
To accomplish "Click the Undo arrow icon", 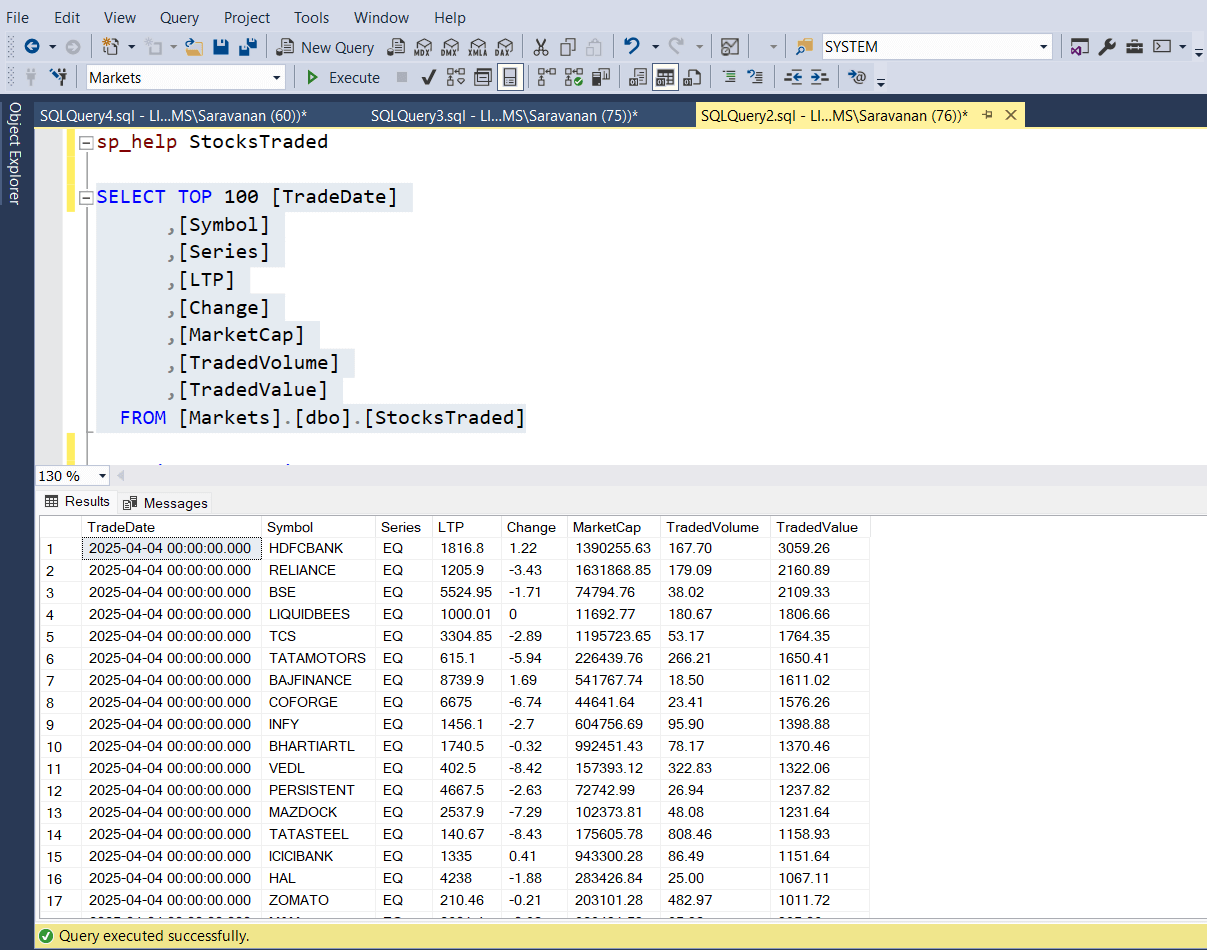I will point(632,47).
